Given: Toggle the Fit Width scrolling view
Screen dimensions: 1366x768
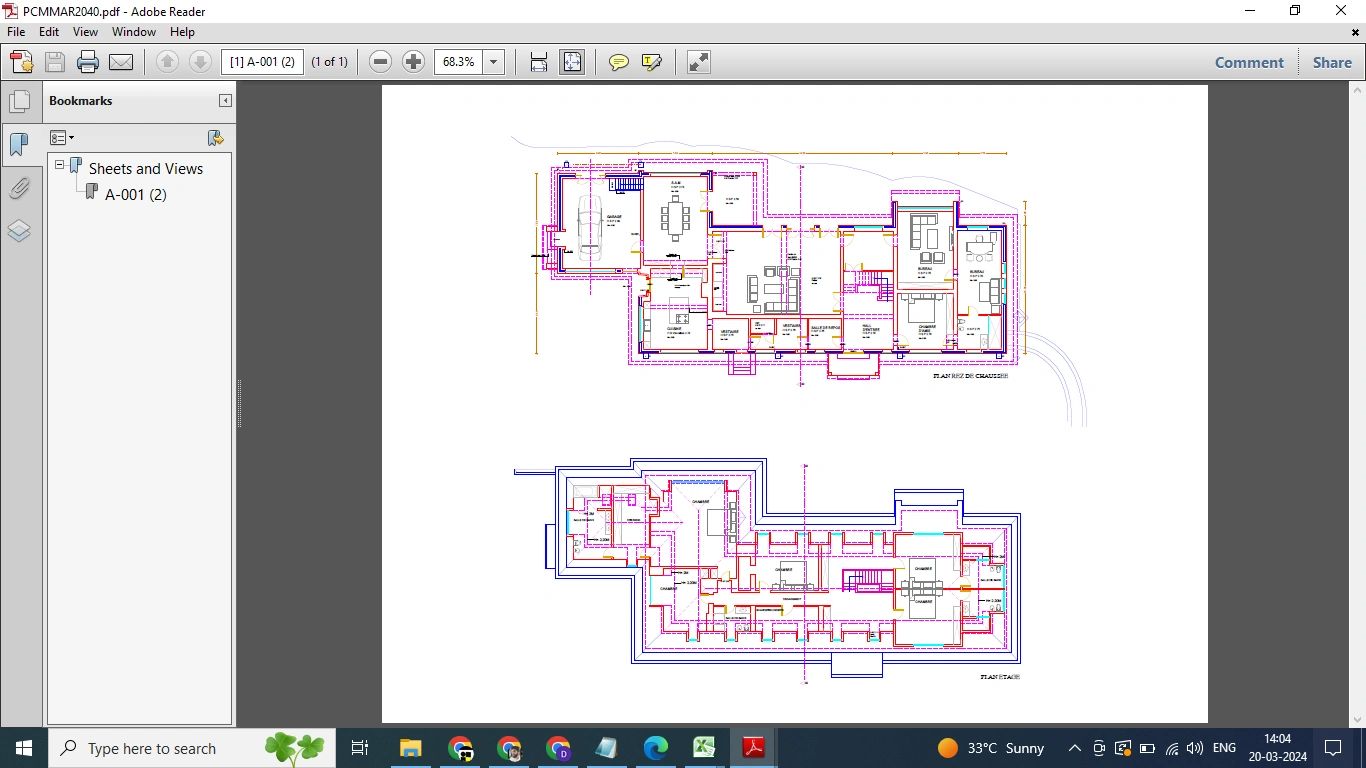Looking at the screenshot, I should click(x=539, y=62).
